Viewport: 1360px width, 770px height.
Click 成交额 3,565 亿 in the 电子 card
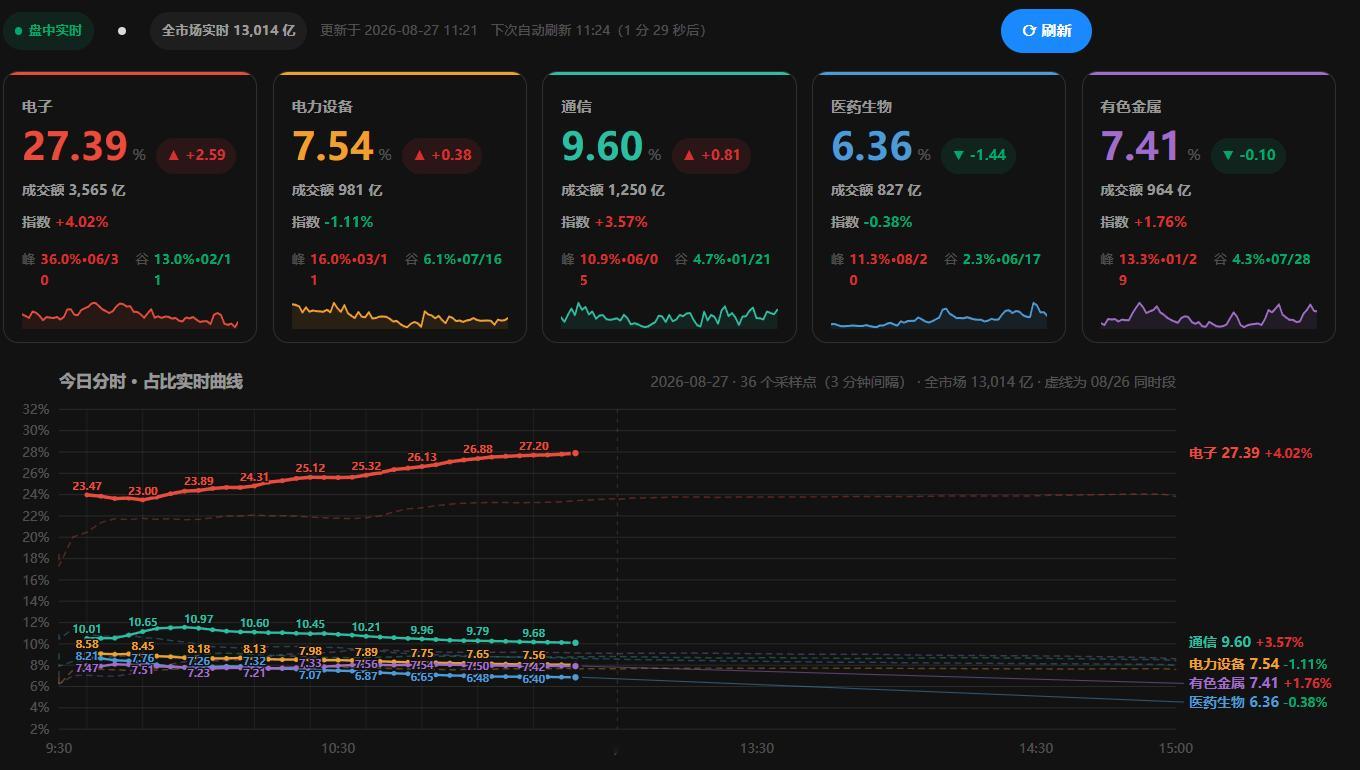pyautogui.click(x=74, y=190)
